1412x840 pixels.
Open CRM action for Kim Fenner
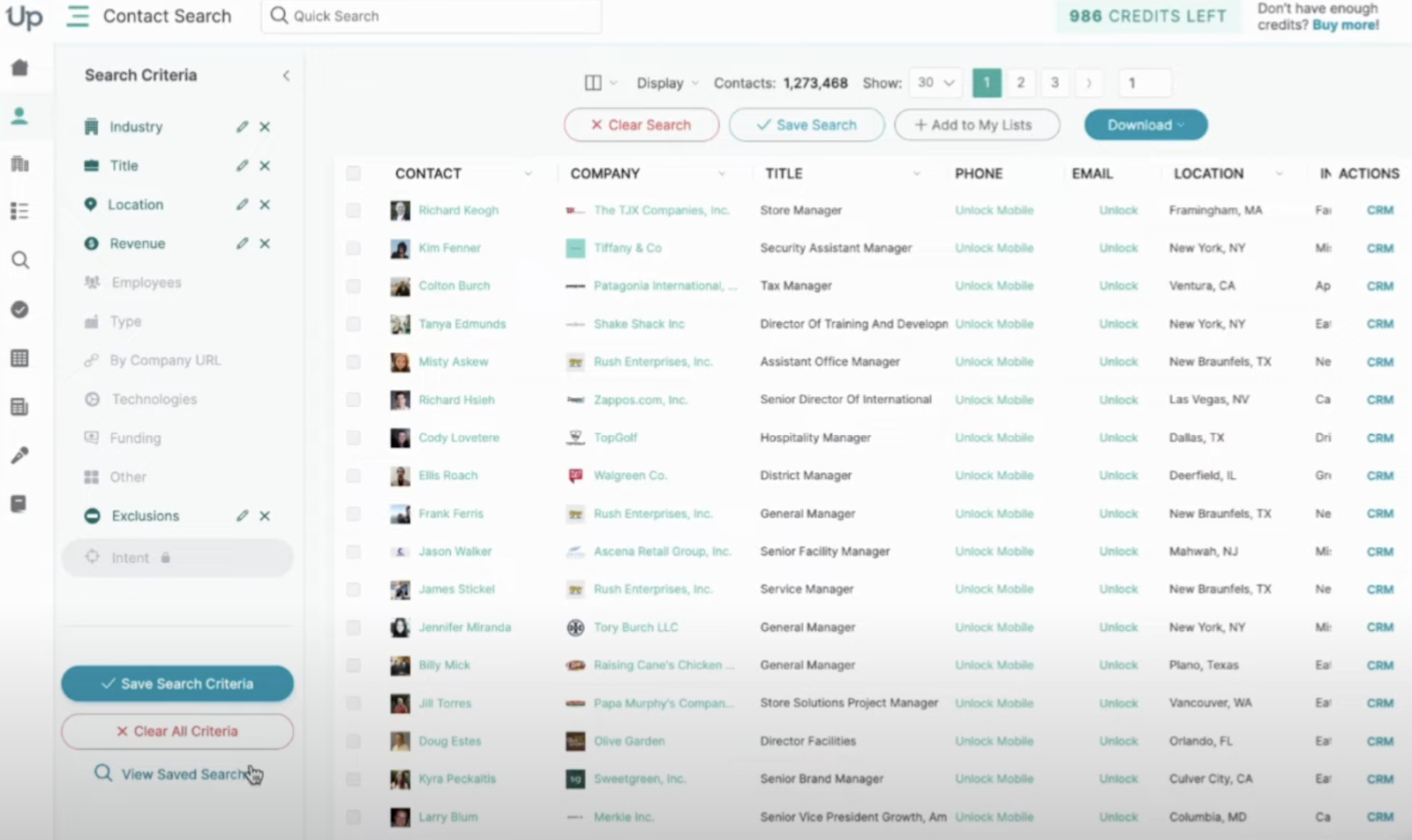pos(1380,248)
